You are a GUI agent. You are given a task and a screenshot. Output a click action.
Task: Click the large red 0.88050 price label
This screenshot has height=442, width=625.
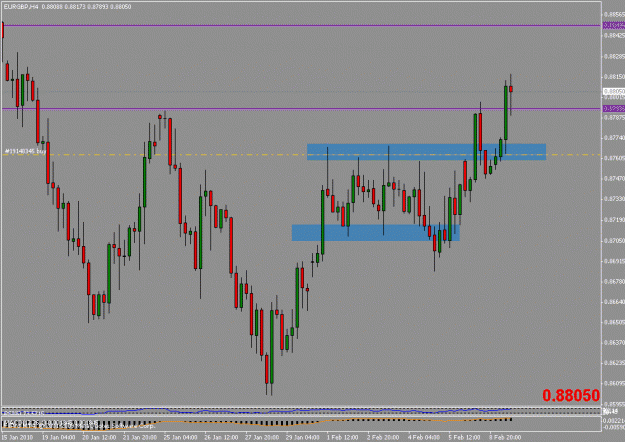tap(571, 395)
